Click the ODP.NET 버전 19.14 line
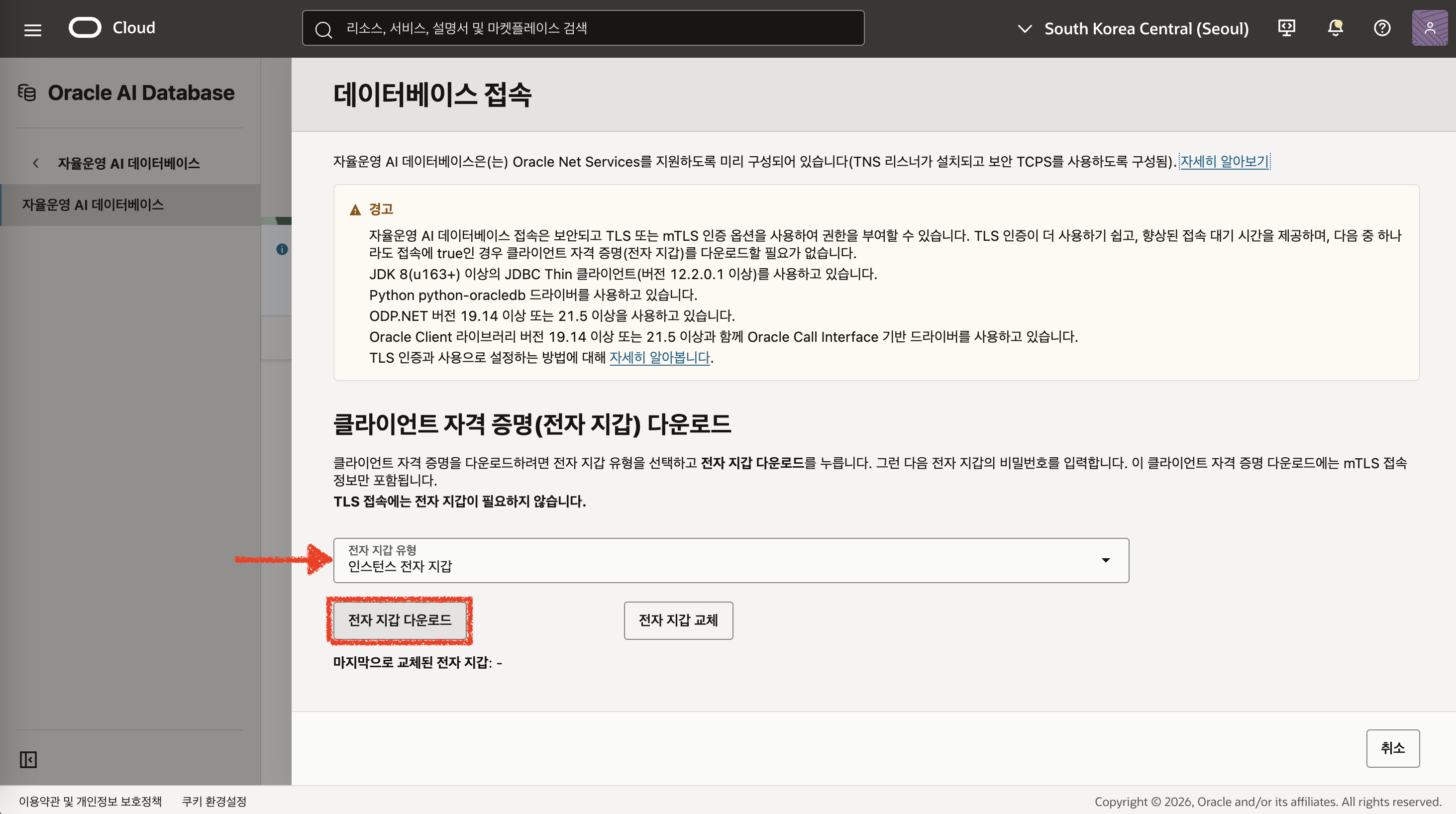Image resolution: width=1456 pixels, height=814 pixels. (552, 315)
